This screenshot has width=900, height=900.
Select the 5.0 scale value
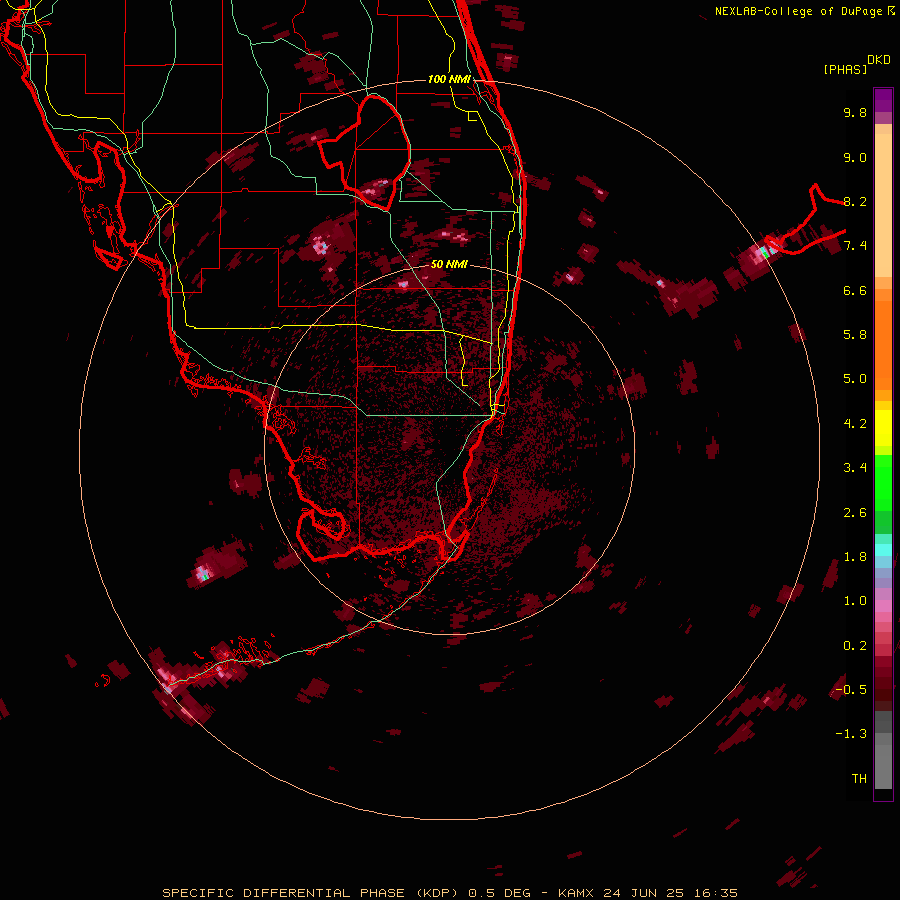coord(855,379)
